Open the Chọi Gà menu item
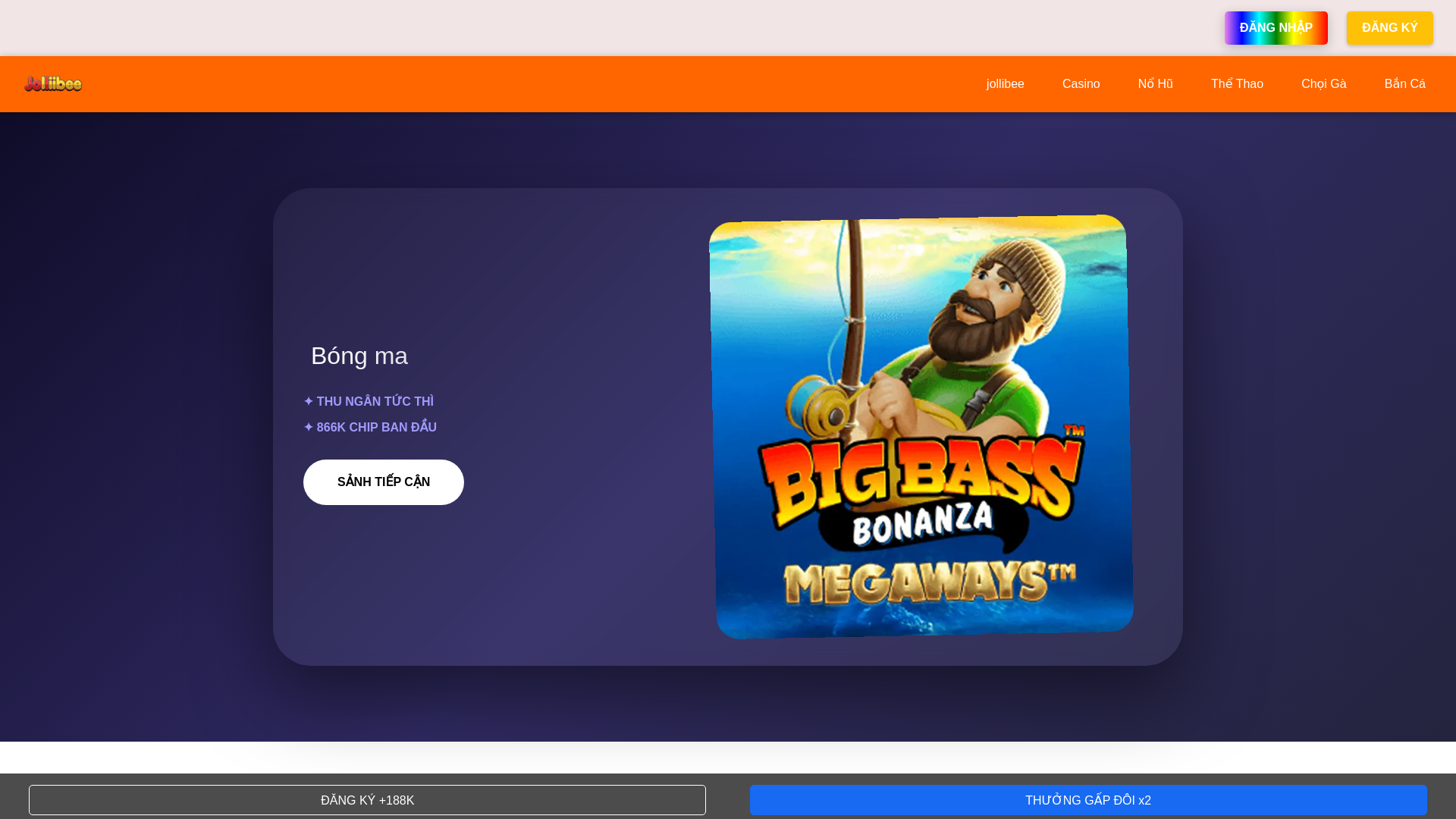Screen dimensions: 1456x819 [x=1323, y=84]
